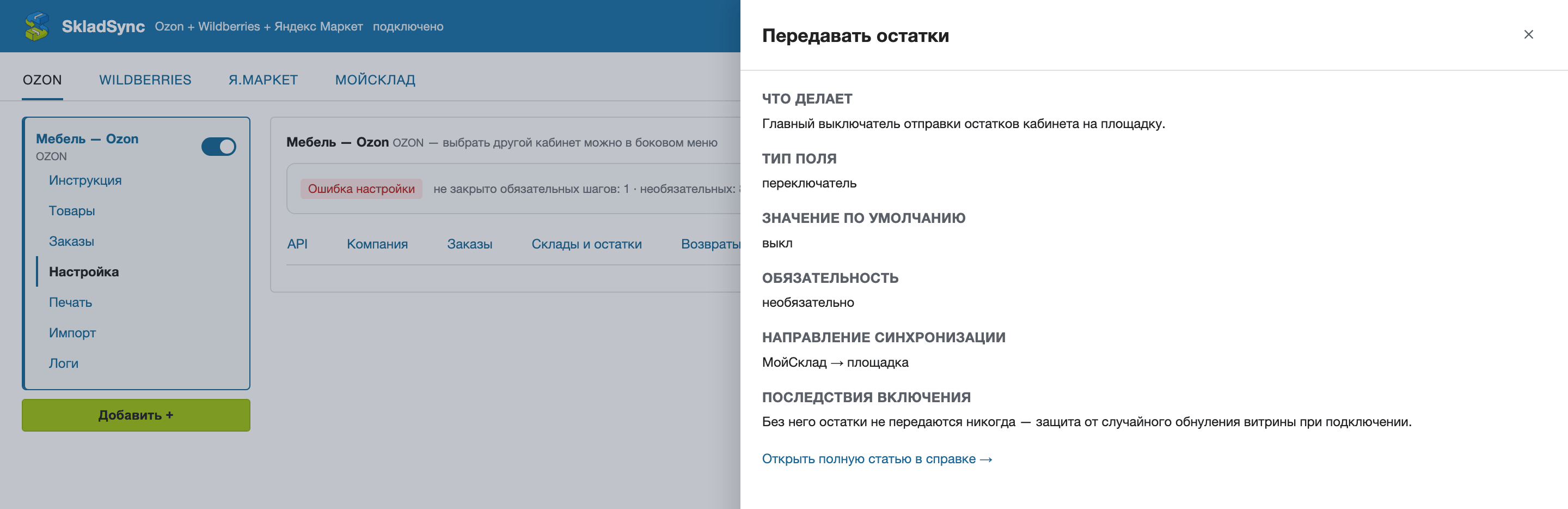This screenshot has width=1568, height=509.
Task: Switch to the OZON marketplace tab
Action: 42,80
